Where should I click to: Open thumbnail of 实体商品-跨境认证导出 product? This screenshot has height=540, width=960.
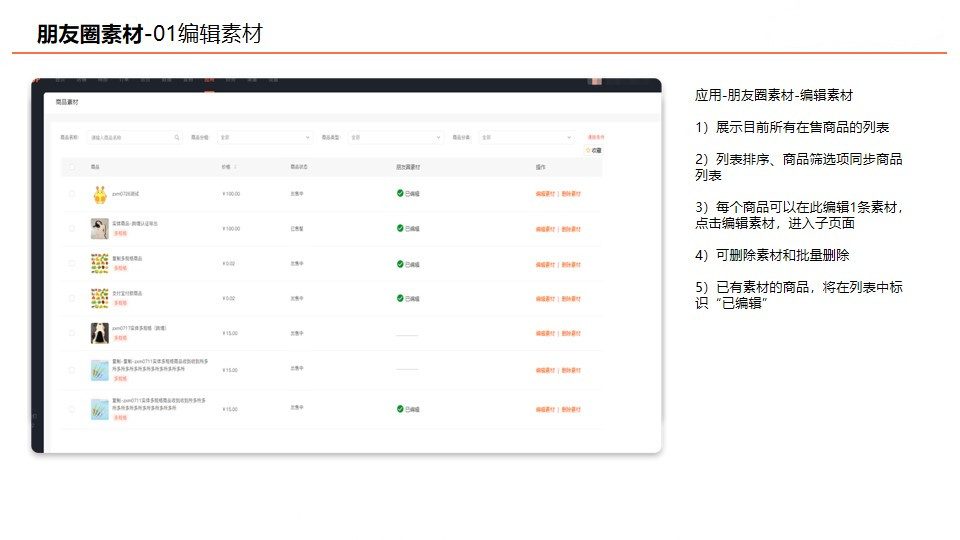tap(100, 229)
